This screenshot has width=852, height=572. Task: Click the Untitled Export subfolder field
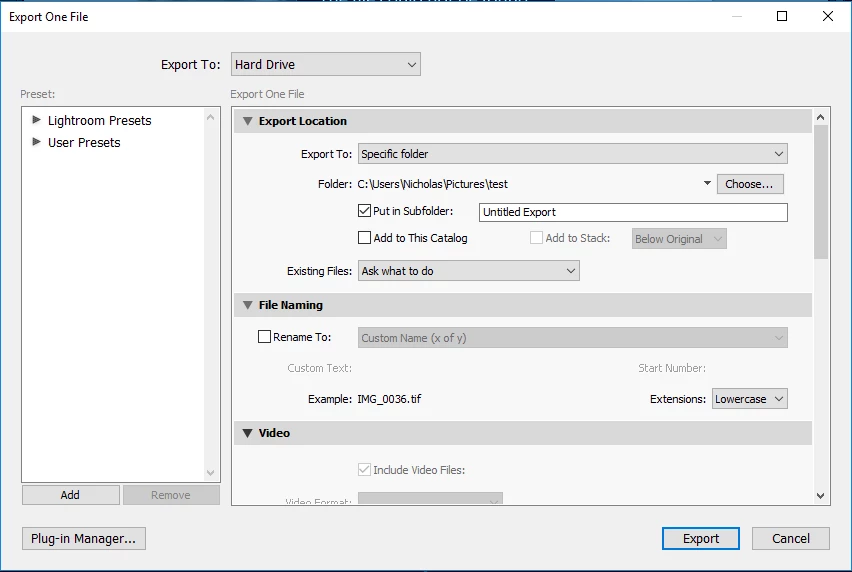click(x=633, y=212)
